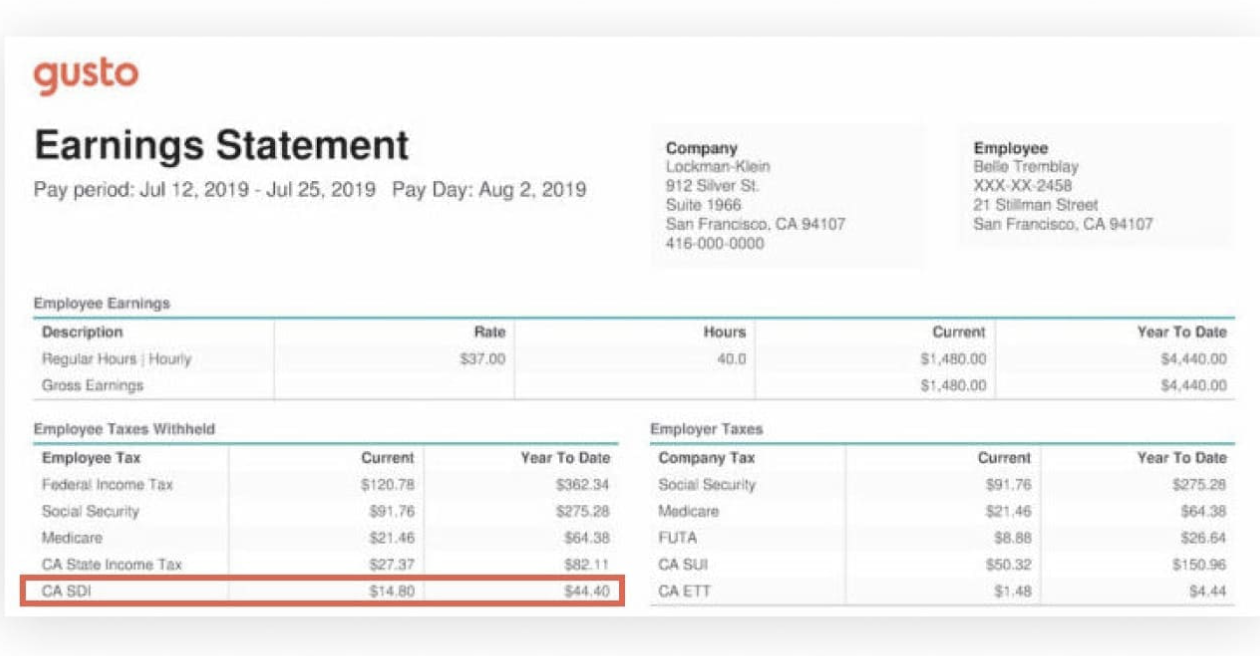Click the Employer Taxes section title

point(706,429)
